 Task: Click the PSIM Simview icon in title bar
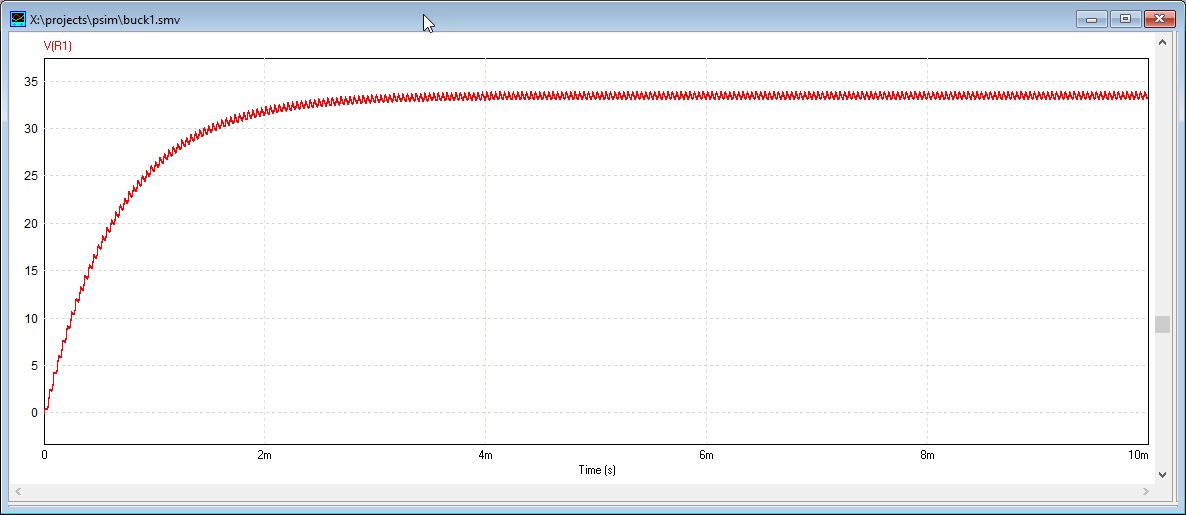(x=18, y=19)
